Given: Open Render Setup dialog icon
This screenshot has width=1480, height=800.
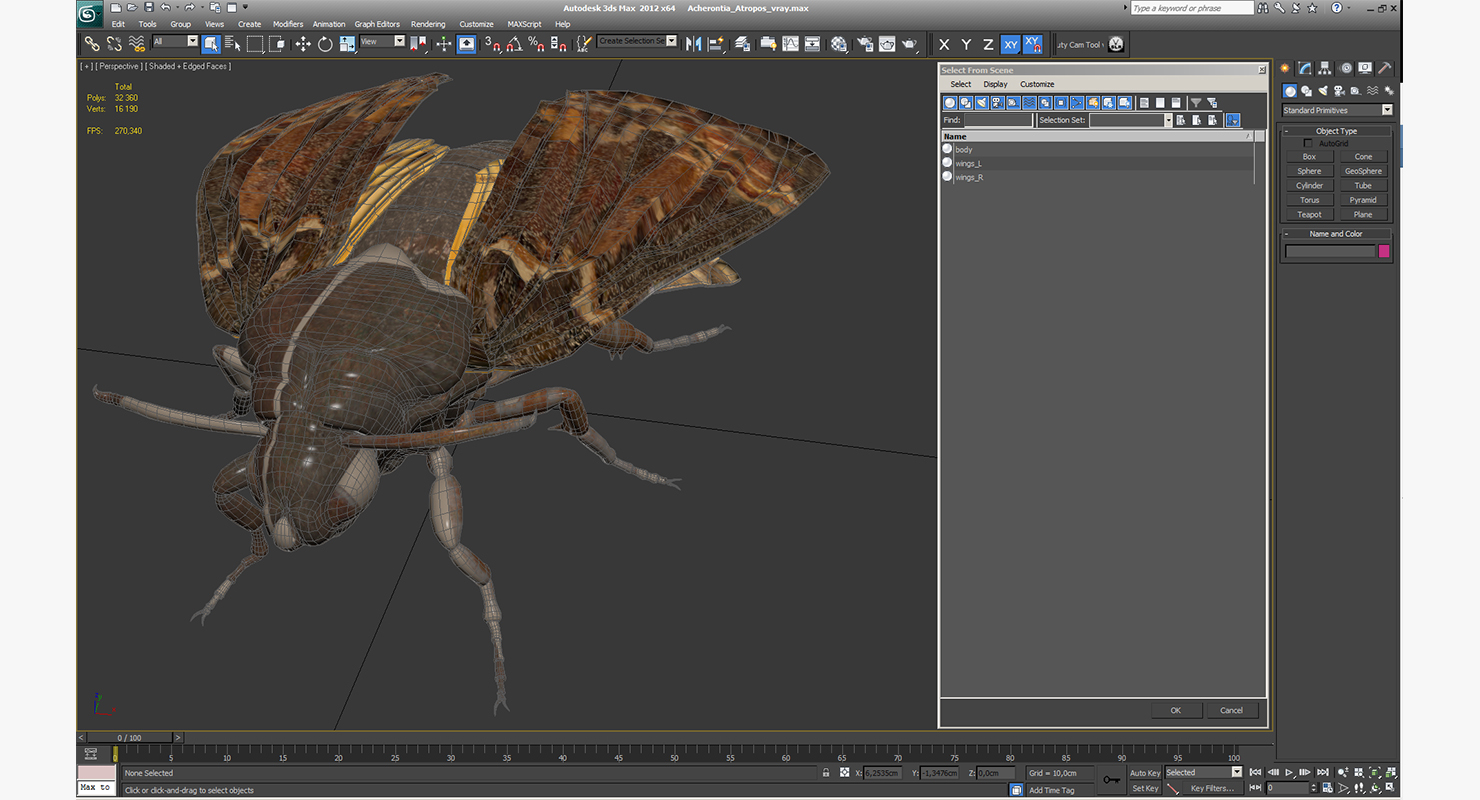Looking at the screenshot, I should click(x=865, y=44).
